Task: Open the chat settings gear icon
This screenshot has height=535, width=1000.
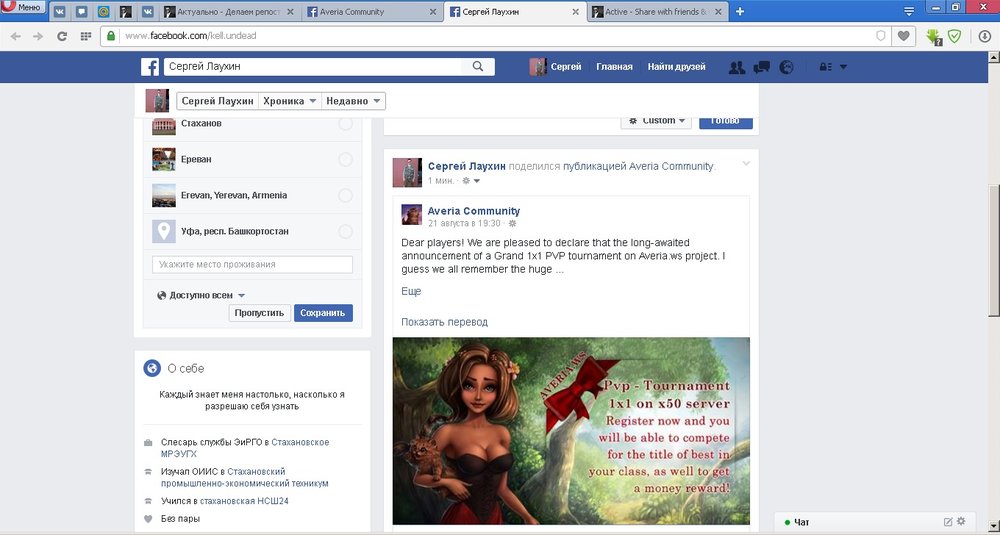Action: pos(961,522)
